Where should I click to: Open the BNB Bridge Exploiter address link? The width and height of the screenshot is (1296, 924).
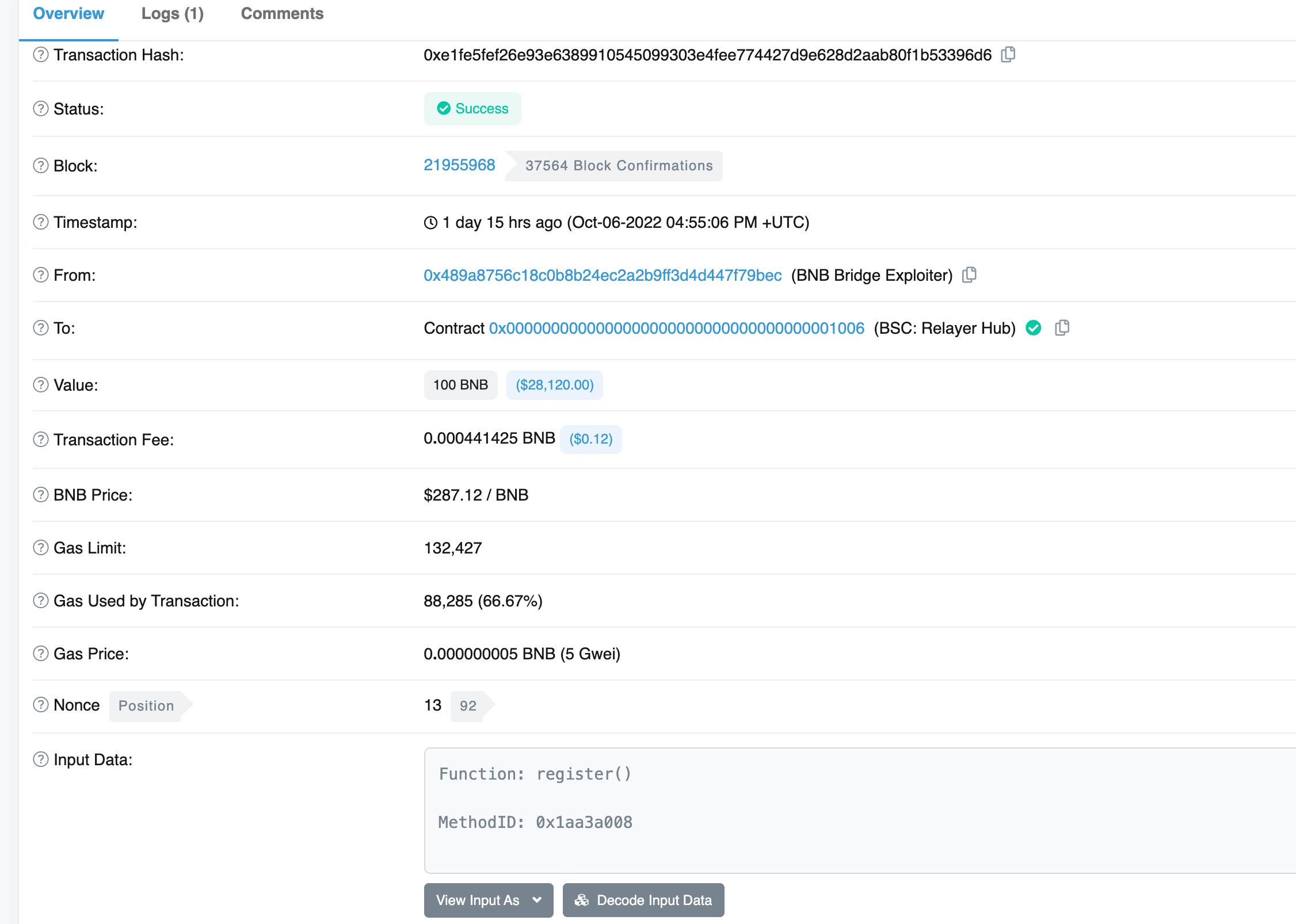coord(603,276)
